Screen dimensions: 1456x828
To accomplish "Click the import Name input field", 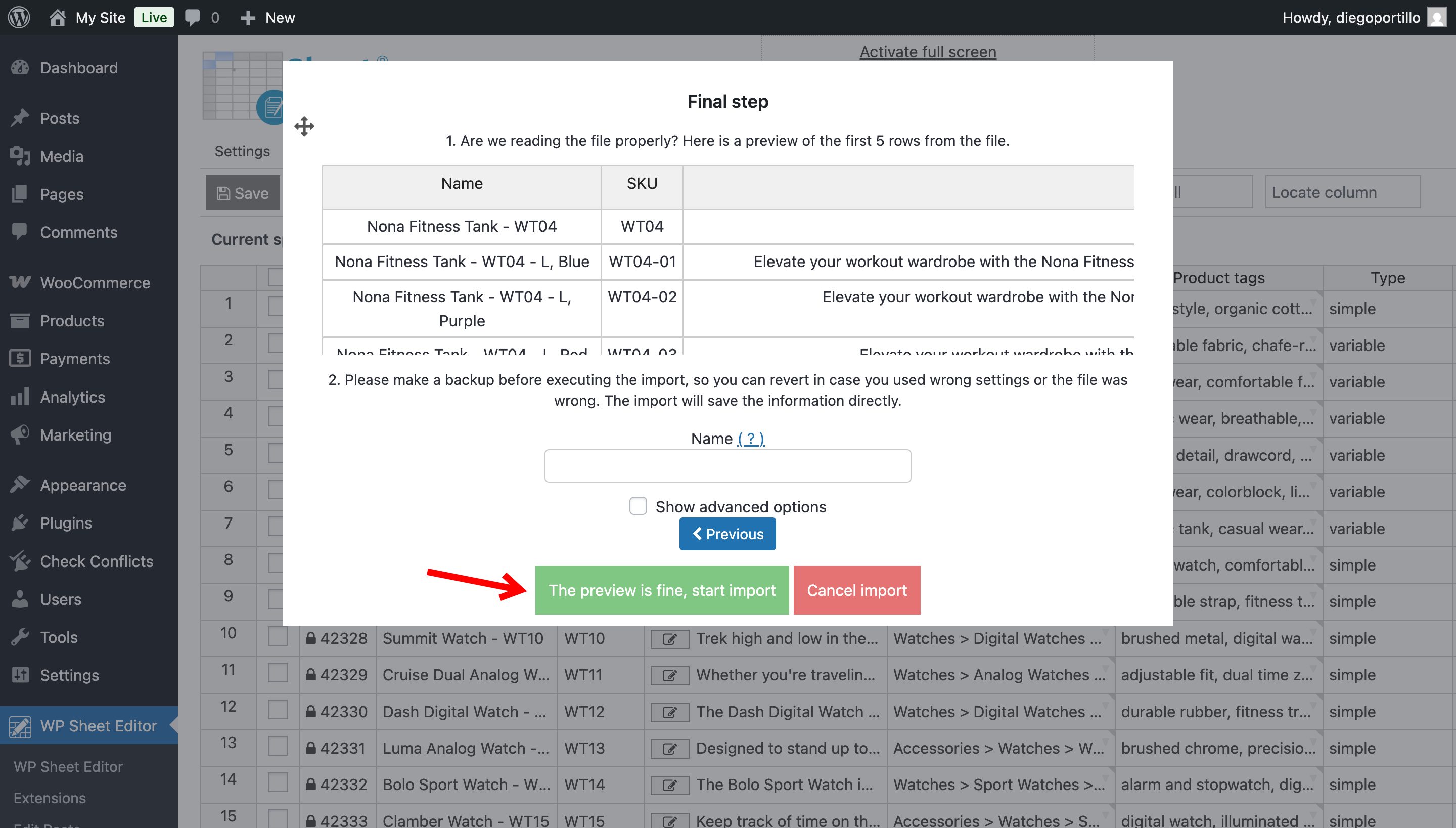I will pos(727,466).
